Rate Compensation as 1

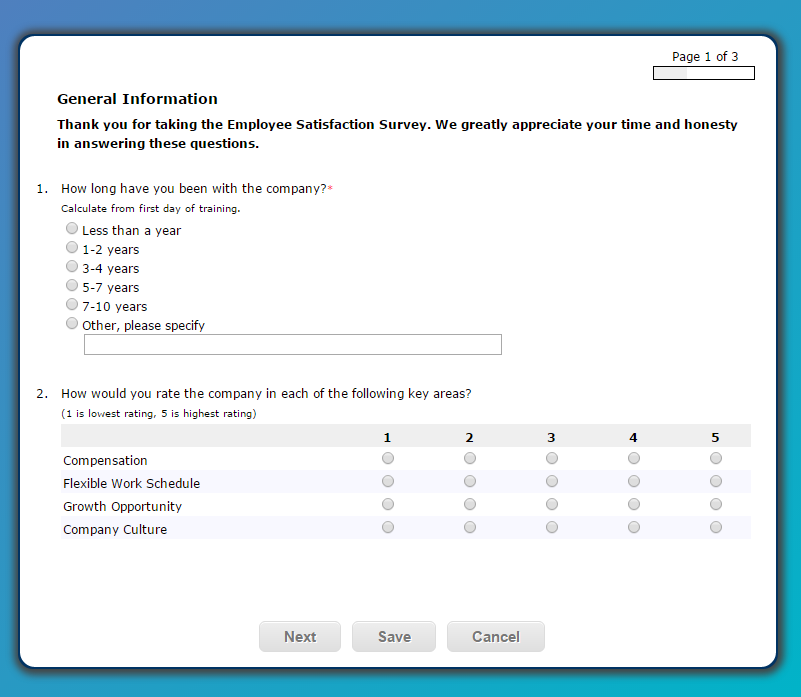(387, 458)
